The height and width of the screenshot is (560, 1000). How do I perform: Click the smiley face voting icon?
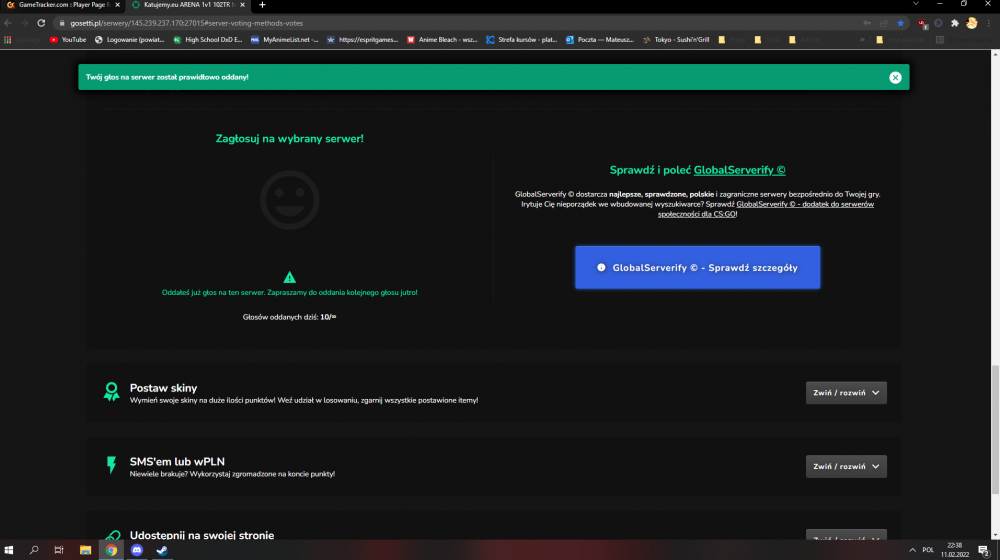point(290,200)
